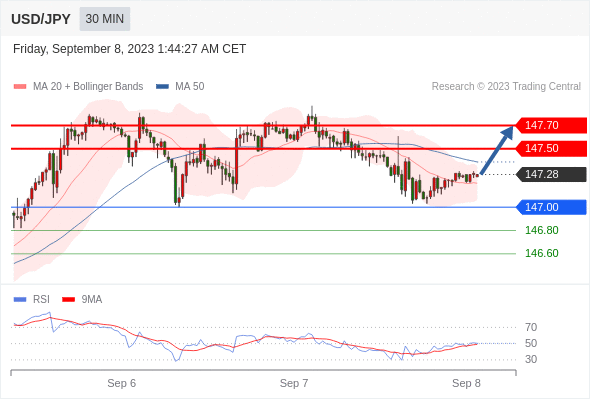This screenshot has width=590, height=400.
Task: Click the 146.60 support level label
Action: (541, 253)
